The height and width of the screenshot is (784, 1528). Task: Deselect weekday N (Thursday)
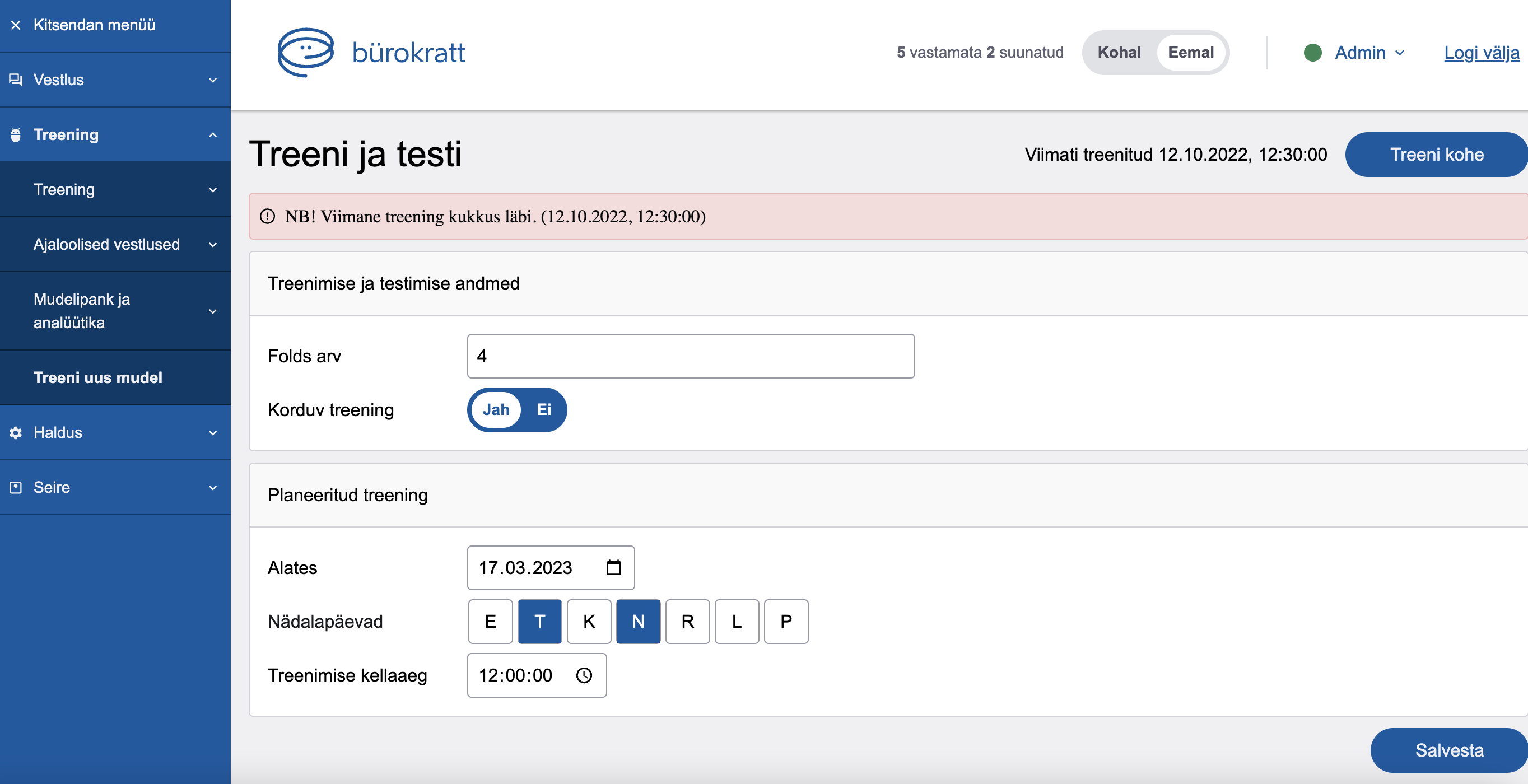637,621
